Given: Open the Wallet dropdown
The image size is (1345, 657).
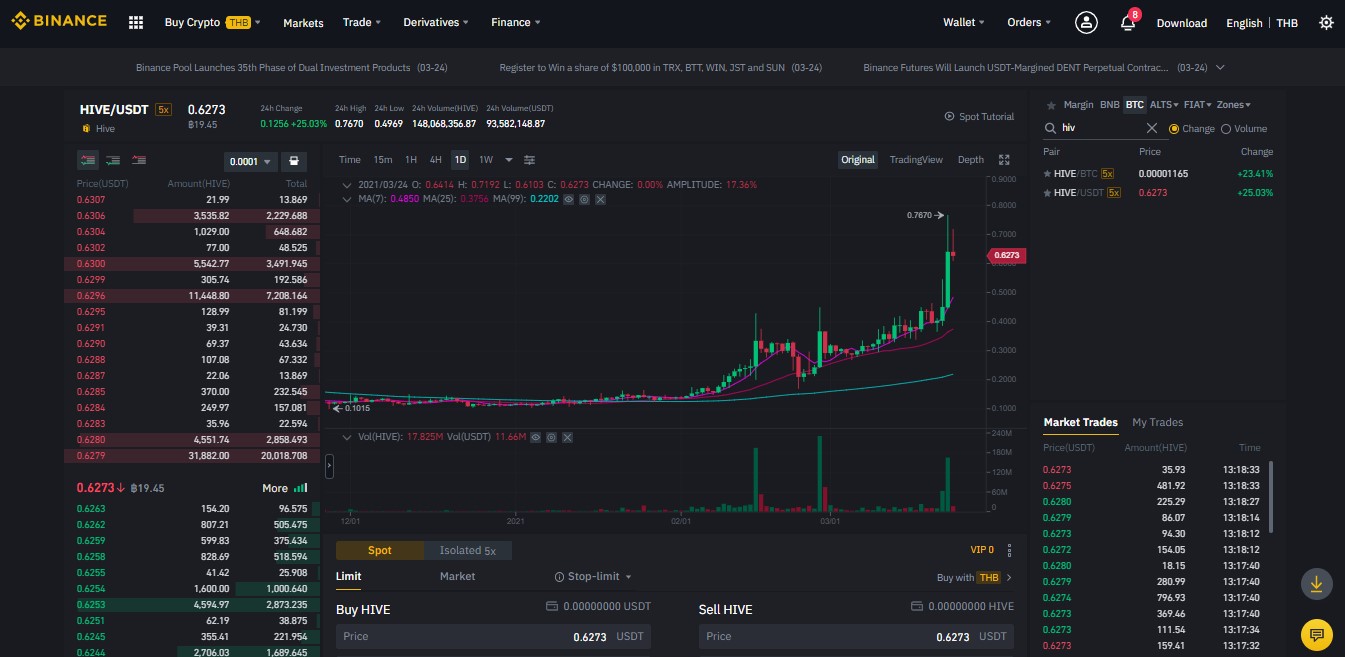Looking at the screenshot, I should pos(964,22).
